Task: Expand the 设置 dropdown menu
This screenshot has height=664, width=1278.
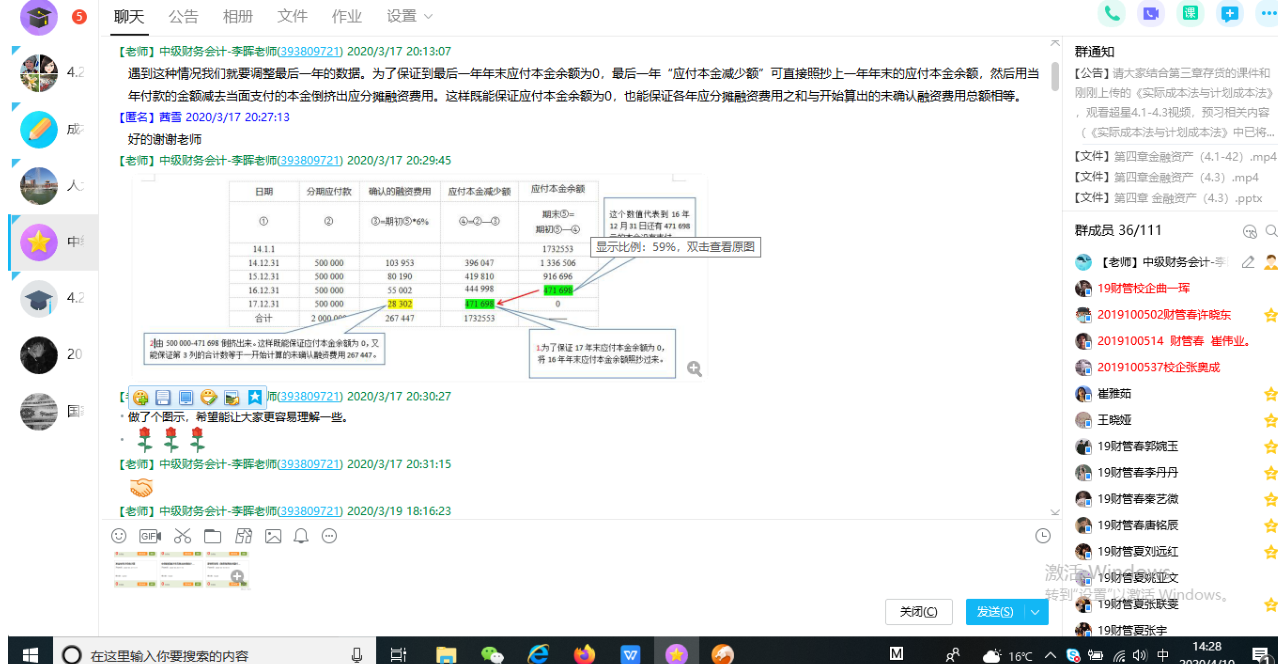Action: (410, 16)
